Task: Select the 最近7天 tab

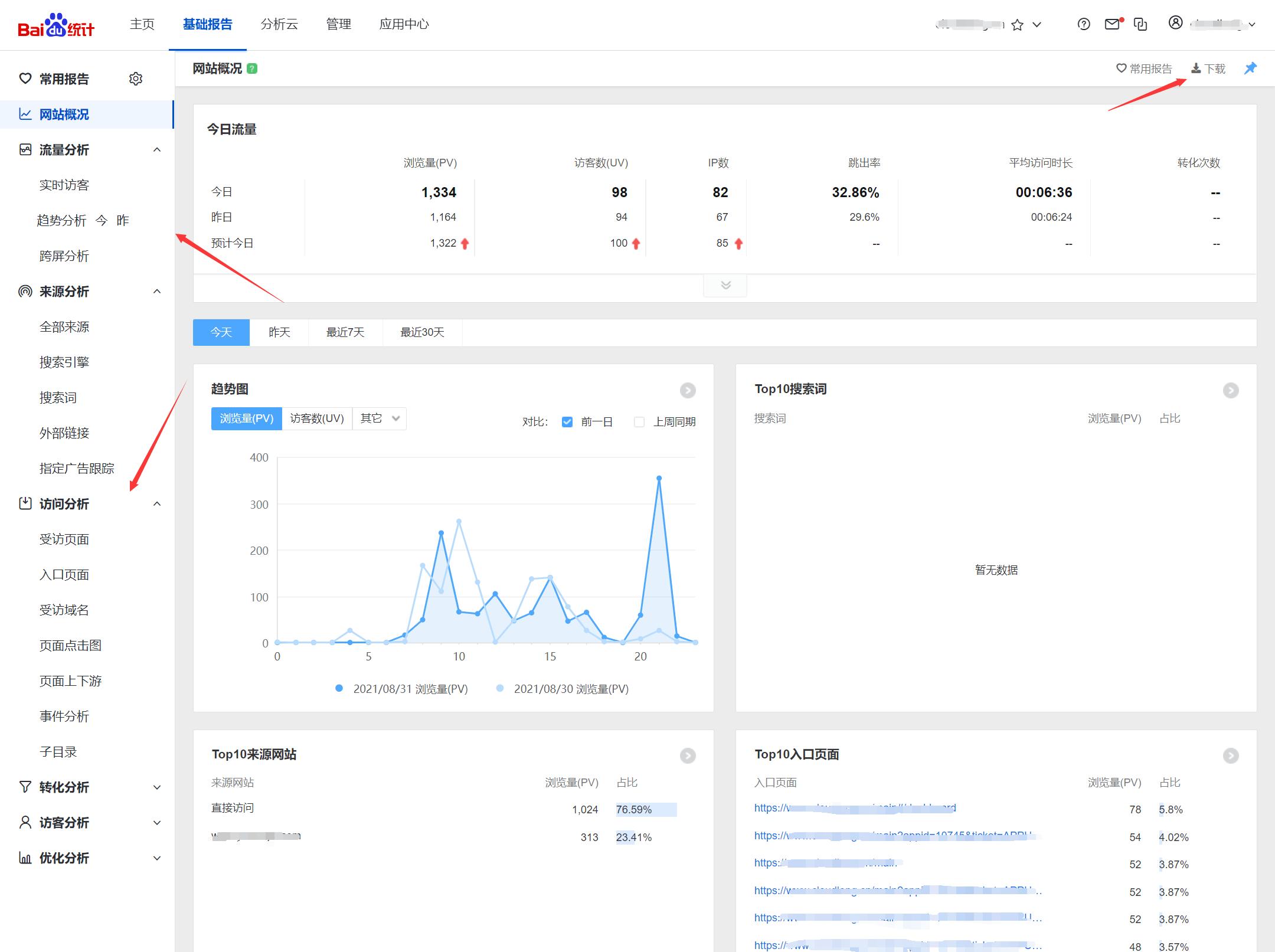Action: pyautogui.click(x=345, y=332)
